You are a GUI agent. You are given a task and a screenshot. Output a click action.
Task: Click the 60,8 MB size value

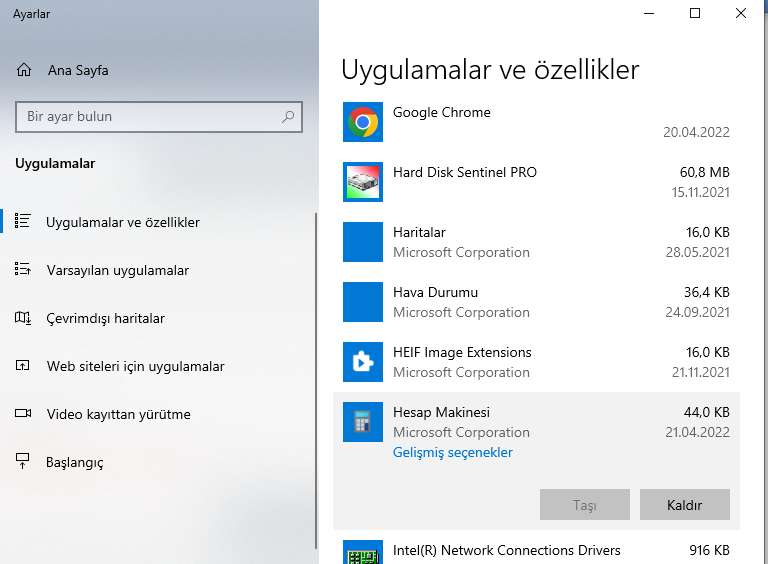coord(704,172)
